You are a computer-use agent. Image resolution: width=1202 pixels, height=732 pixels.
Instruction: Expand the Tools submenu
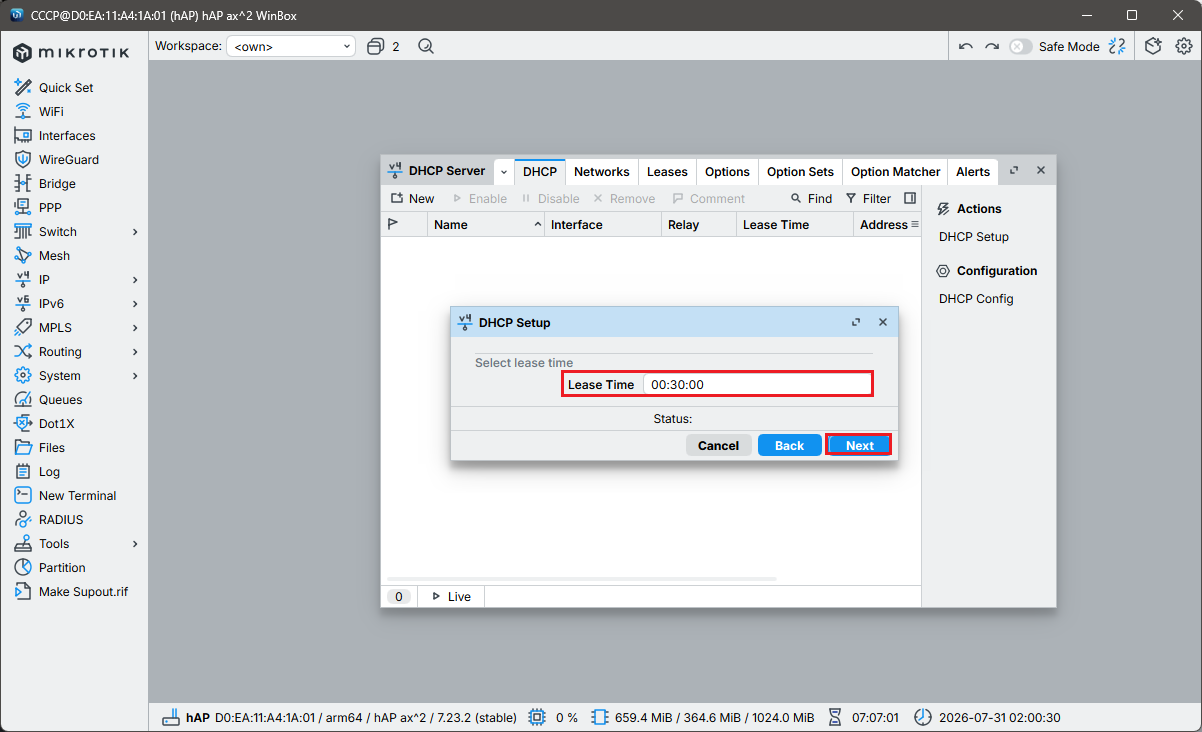pos(135,543)
